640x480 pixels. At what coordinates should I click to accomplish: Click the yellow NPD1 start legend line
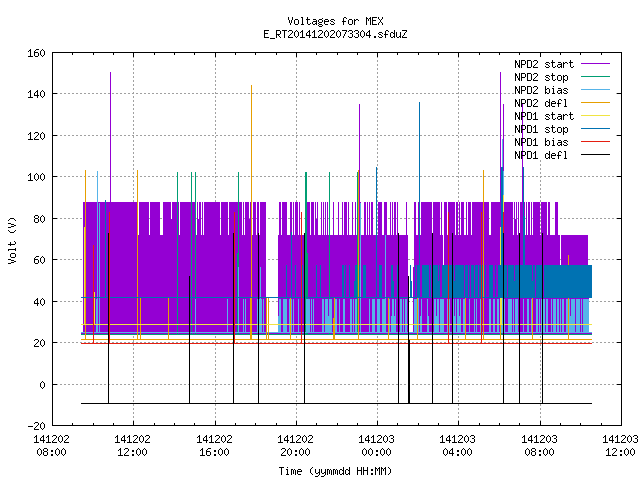(x=595, y=116)
